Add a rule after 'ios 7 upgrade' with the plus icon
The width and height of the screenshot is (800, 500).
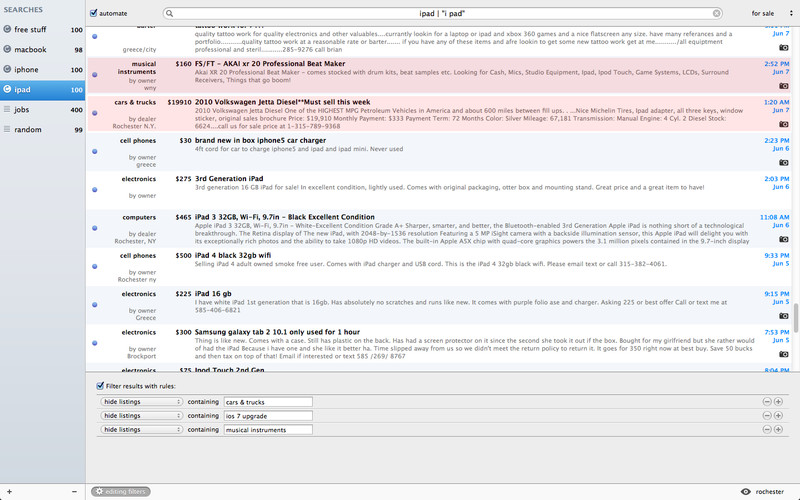tap(778, 415)
